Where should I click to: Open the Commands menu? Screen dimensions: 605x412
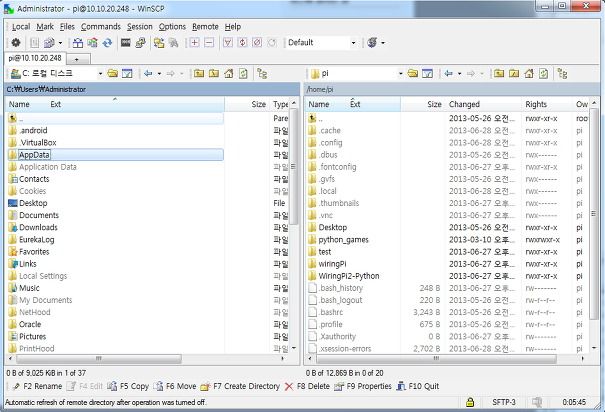coord(101,27)
